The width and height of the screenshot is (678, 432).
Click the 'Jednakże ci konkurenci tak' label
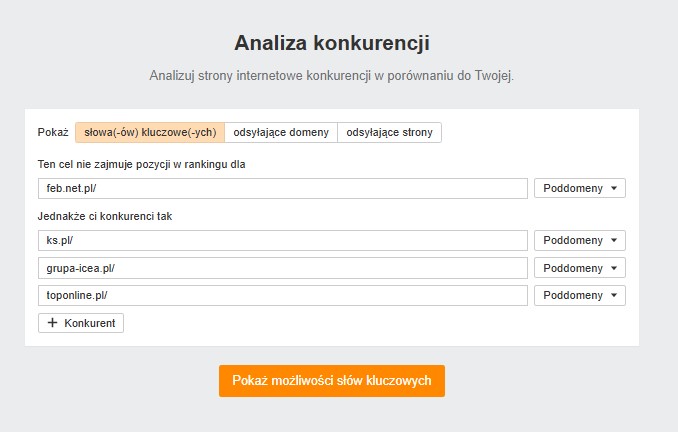tap(105, 216)
